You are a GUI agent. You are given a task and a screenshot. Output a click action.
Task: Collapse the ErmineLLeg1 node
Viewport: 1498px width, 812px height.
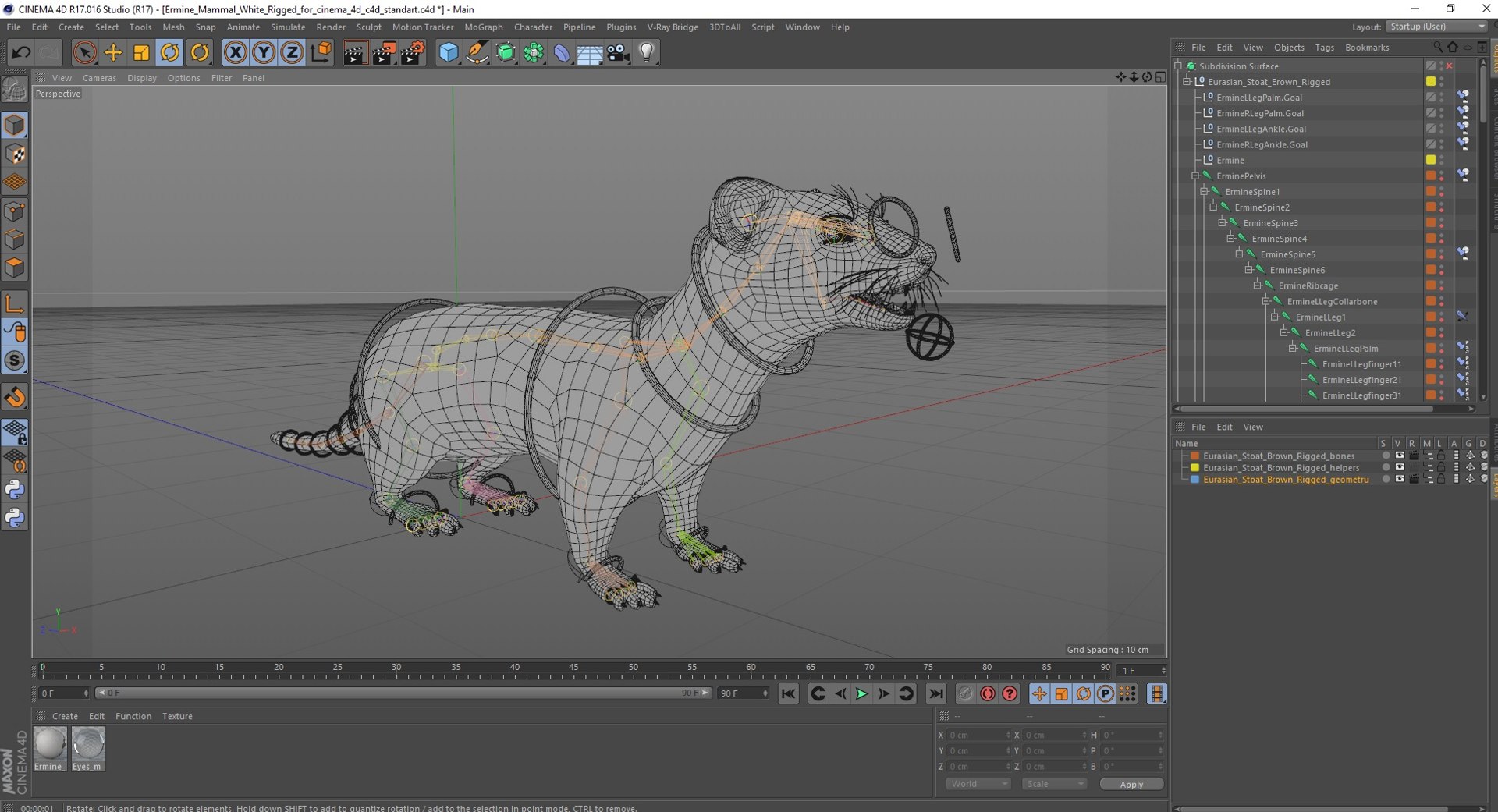1274,317
